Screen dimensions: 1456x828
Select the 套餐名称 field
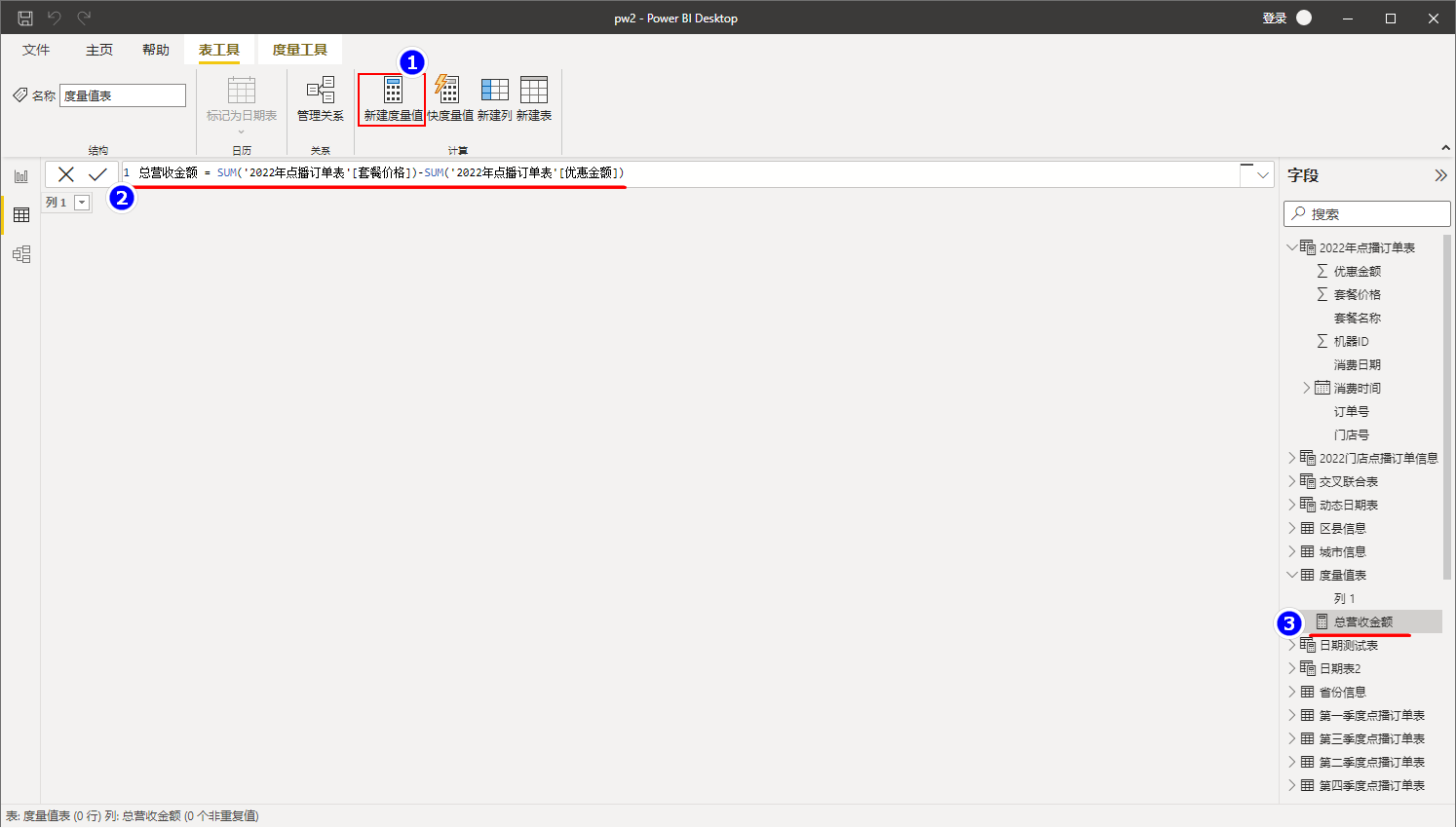[x=1357, y=318]
